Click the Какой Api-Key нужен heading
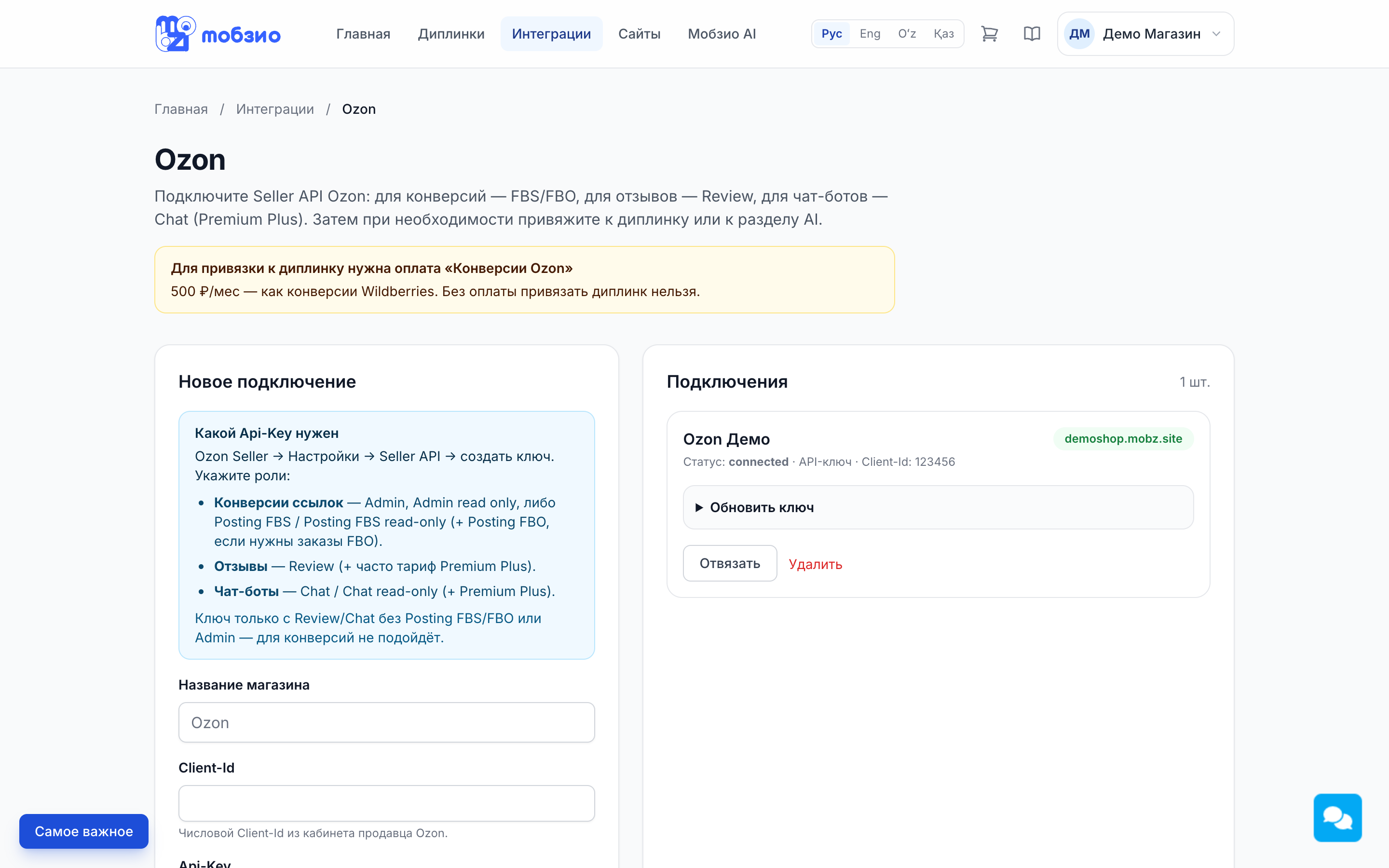 click(x=266, y=433)
